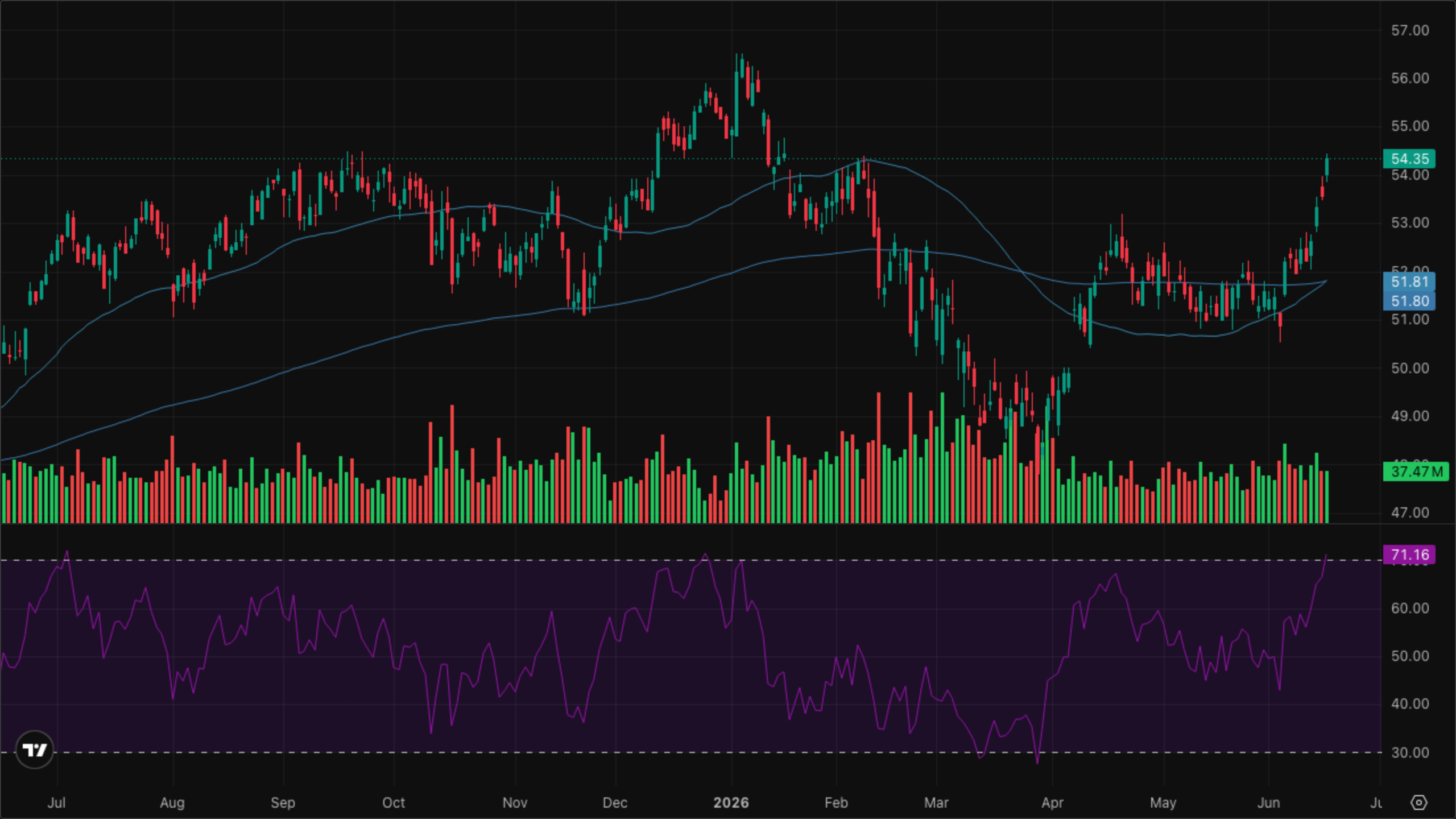Click the 54.35 current price label
The height and width of the screenshot is (819, 1456).
click(1409, 159)
